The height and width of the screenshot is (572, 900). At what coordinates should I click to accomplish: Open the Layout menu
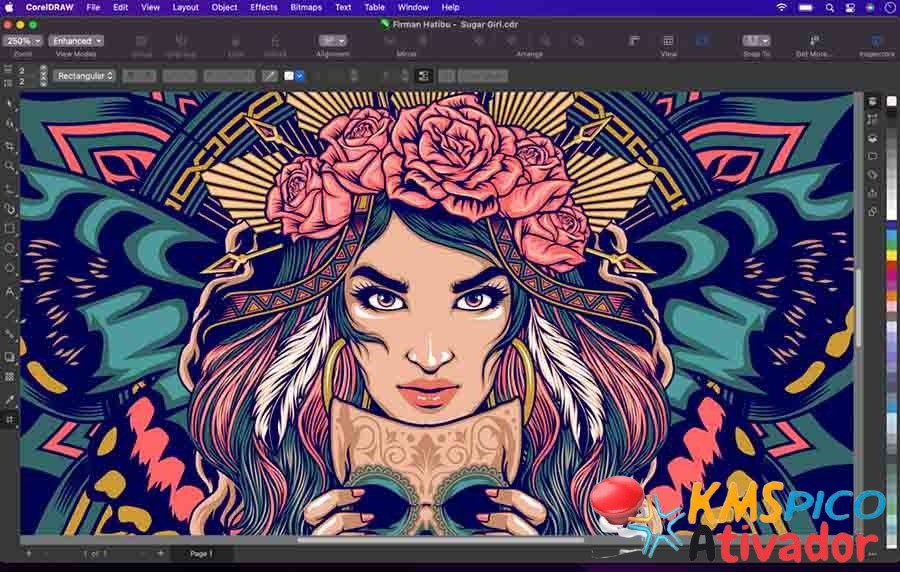click(185, 7)
